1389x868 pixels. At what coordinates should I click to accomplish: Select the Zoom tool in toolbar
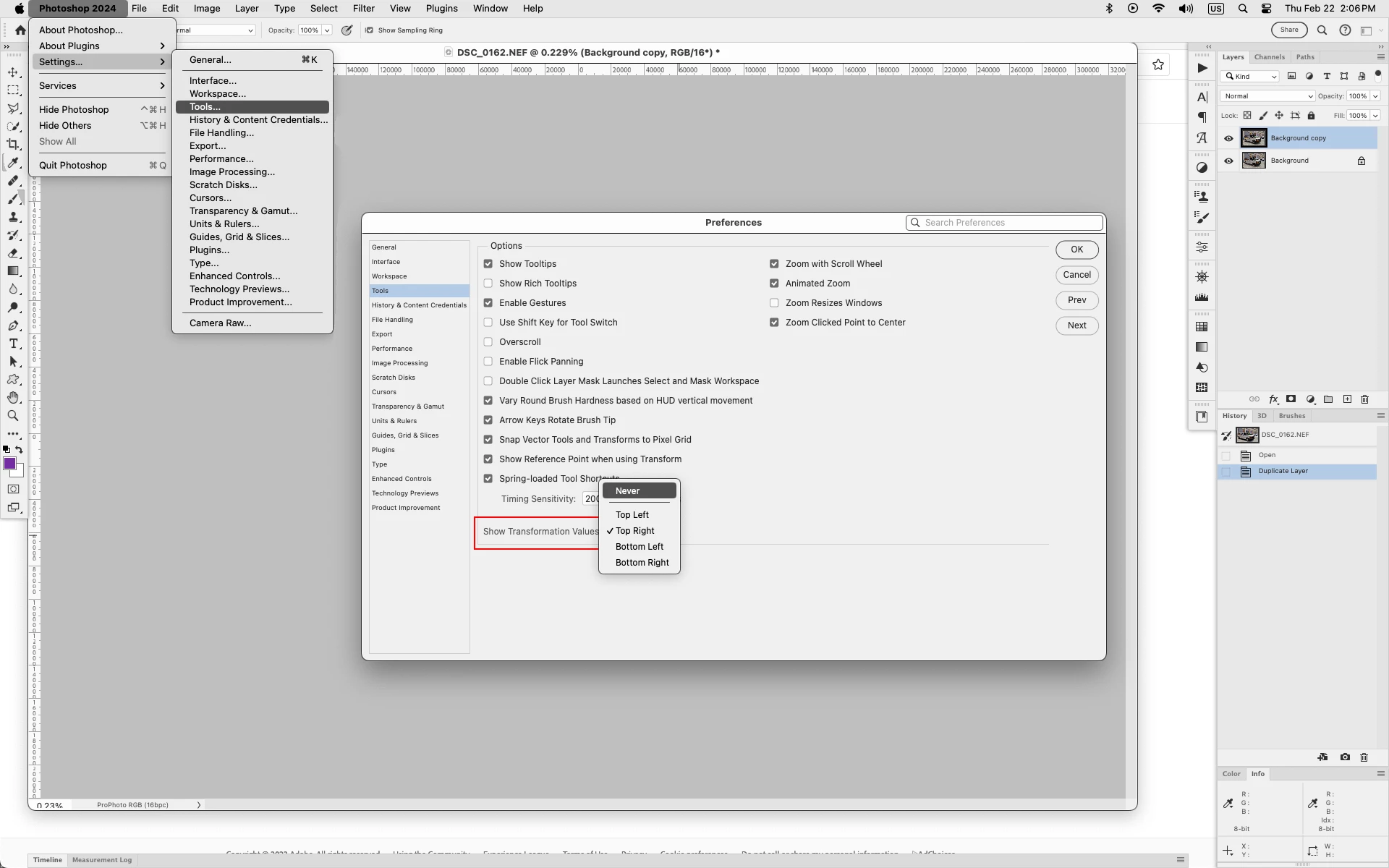(13, 416)
